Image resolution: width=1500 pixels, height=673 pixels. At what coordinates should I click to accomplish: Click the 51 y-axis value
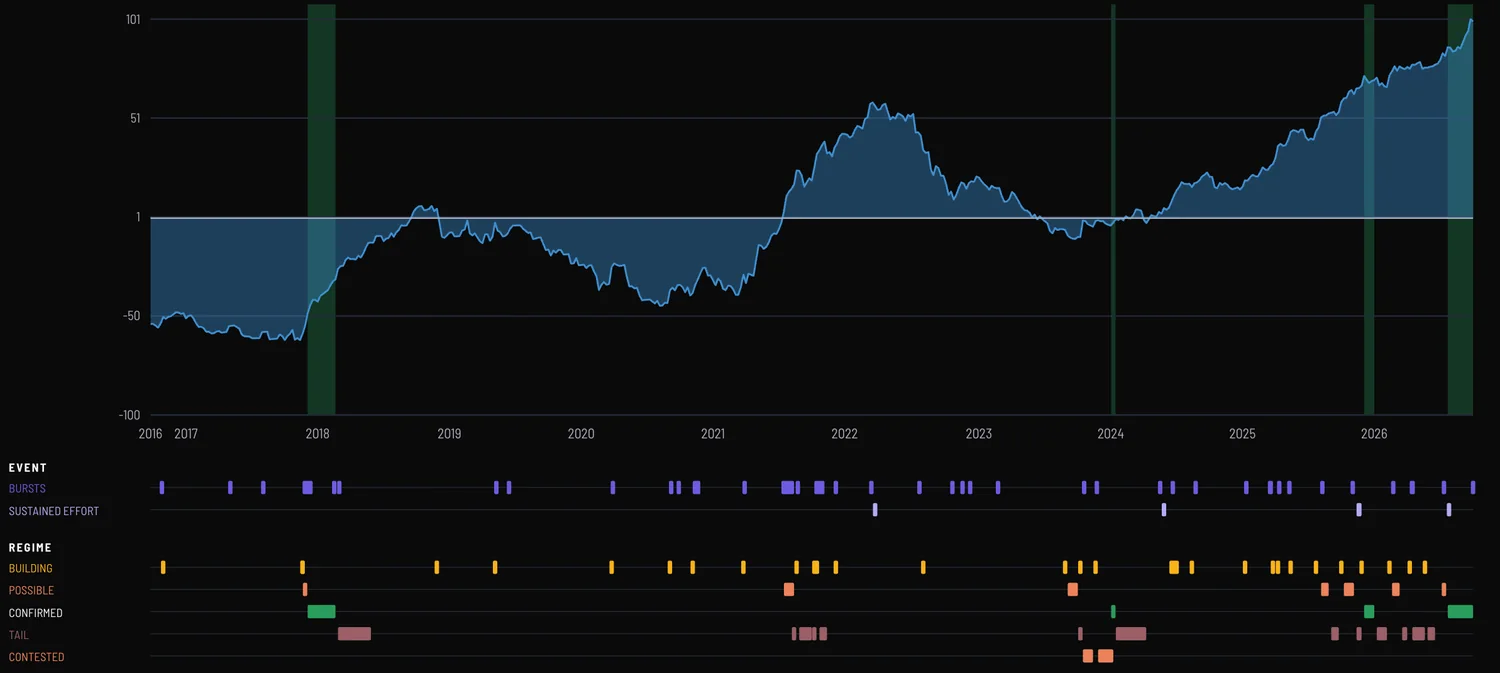tap(134, 118)
